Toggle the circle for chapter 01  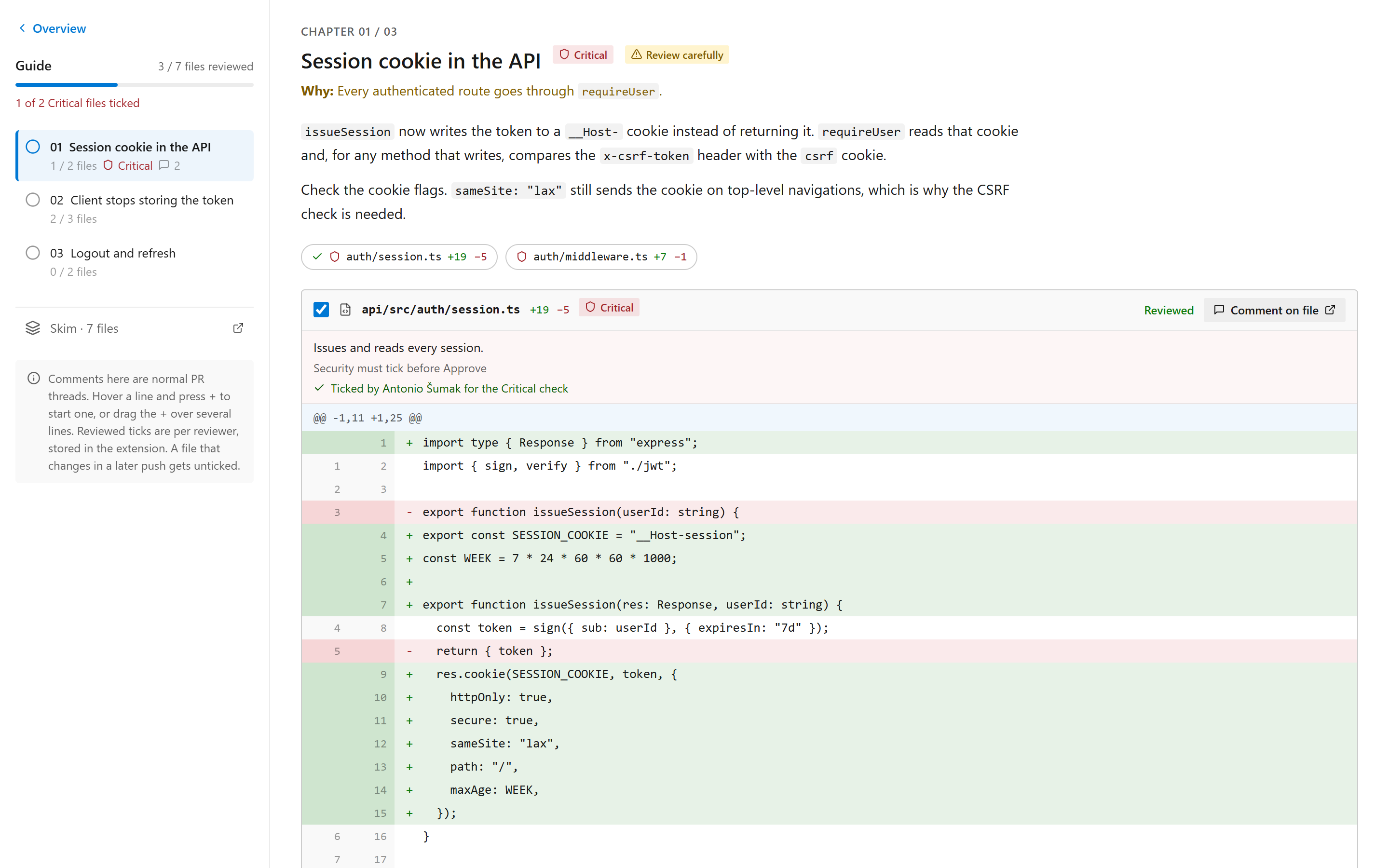click(33, 147)
